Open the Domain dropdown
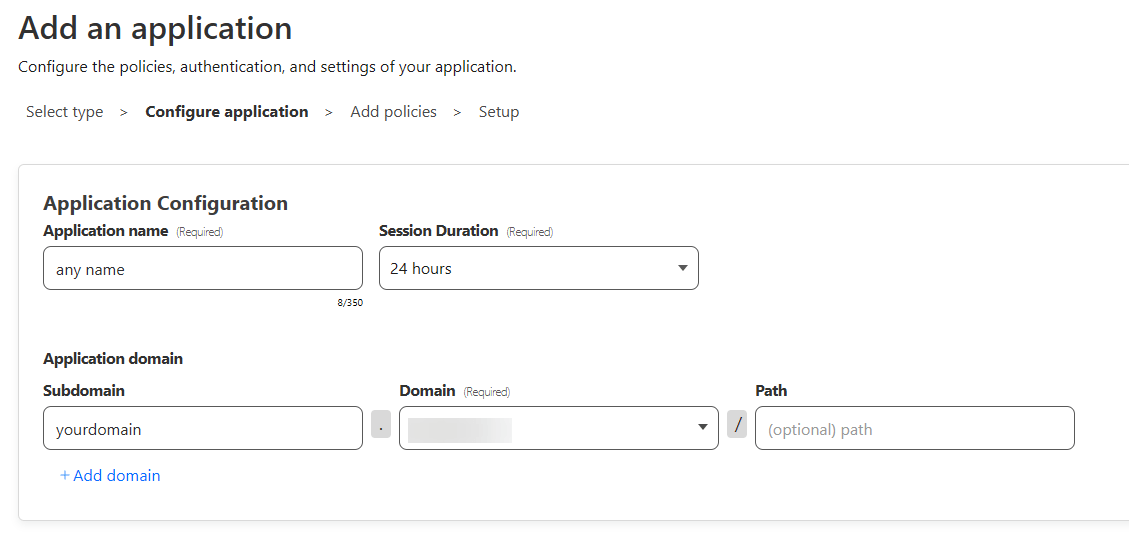 (x=559, y=428)
